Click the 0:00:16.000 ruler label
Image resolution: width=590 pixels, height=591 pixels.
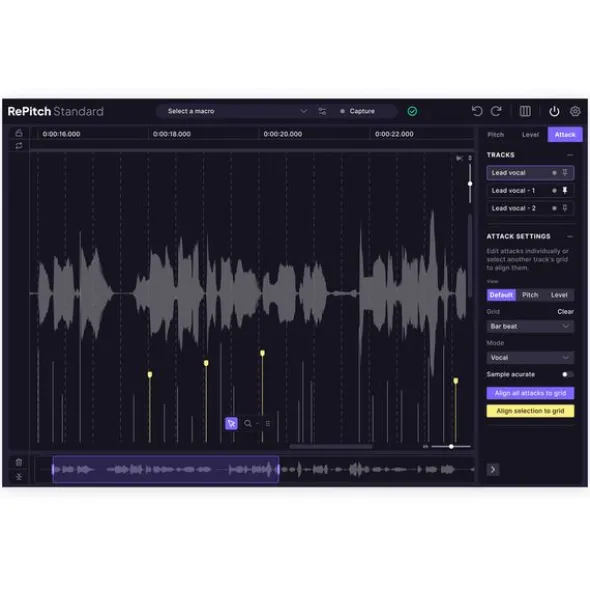tap(61, 134)
